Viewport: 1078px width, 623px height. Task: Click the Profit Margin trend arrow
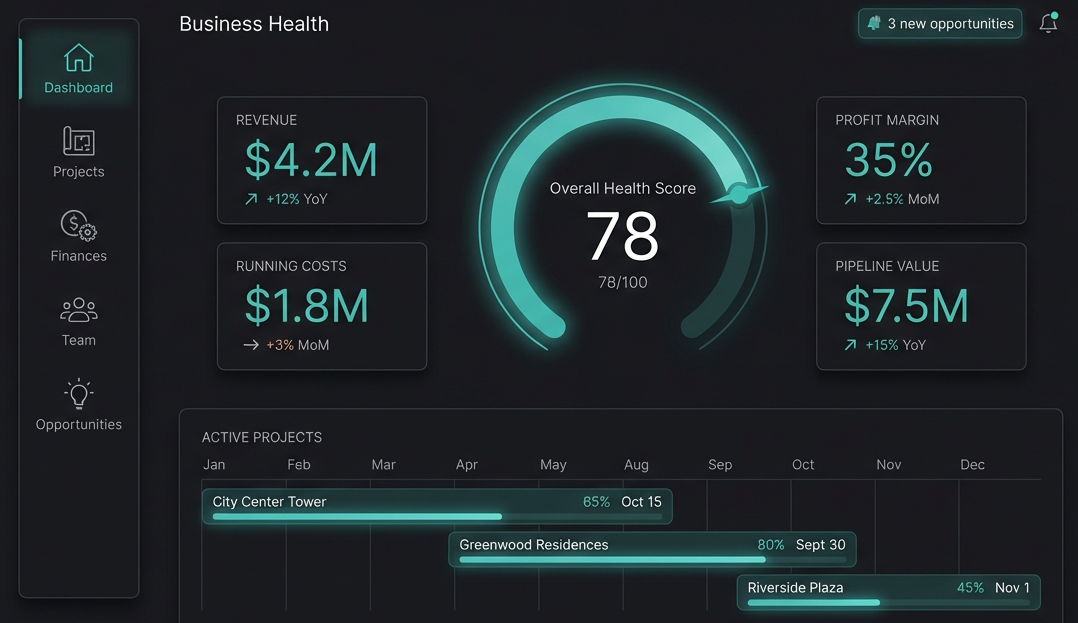(x=850, y=199)
